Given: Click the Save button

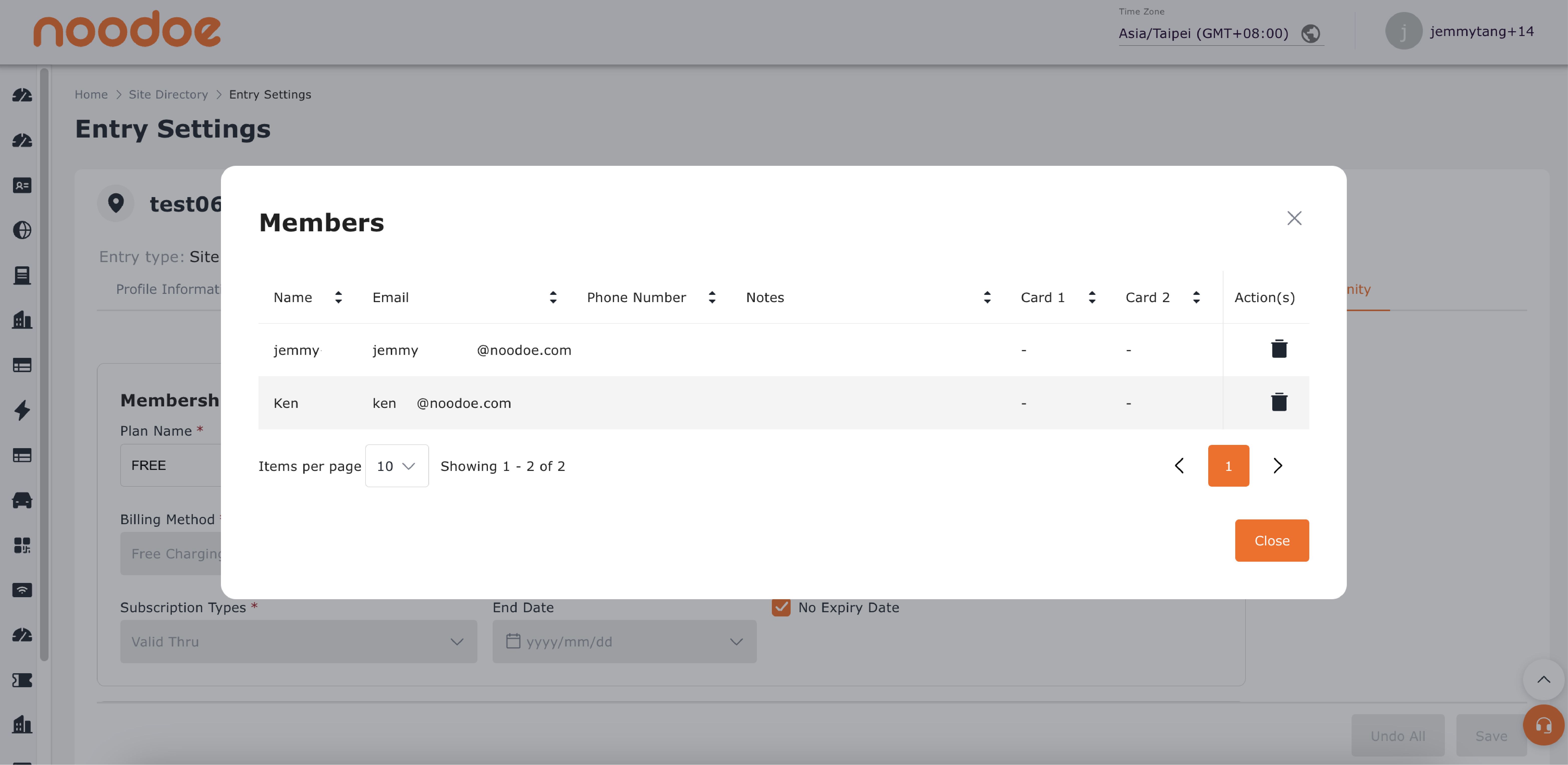Looking at the screenshot, I should (1491, 736).
